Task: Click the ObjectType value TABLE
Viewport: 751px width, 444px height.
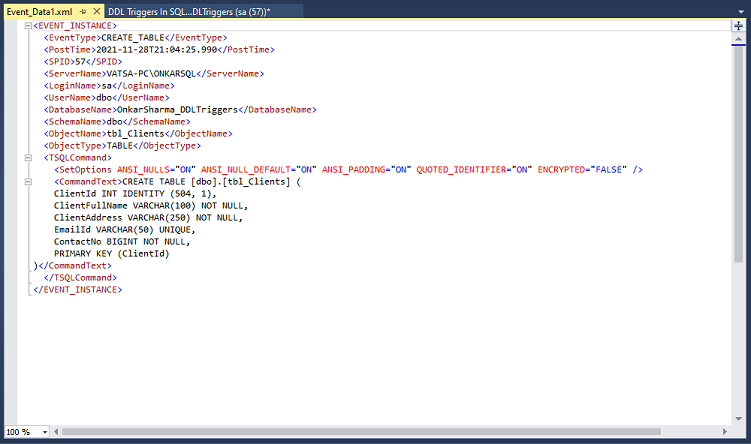Action: pos(119,146)
